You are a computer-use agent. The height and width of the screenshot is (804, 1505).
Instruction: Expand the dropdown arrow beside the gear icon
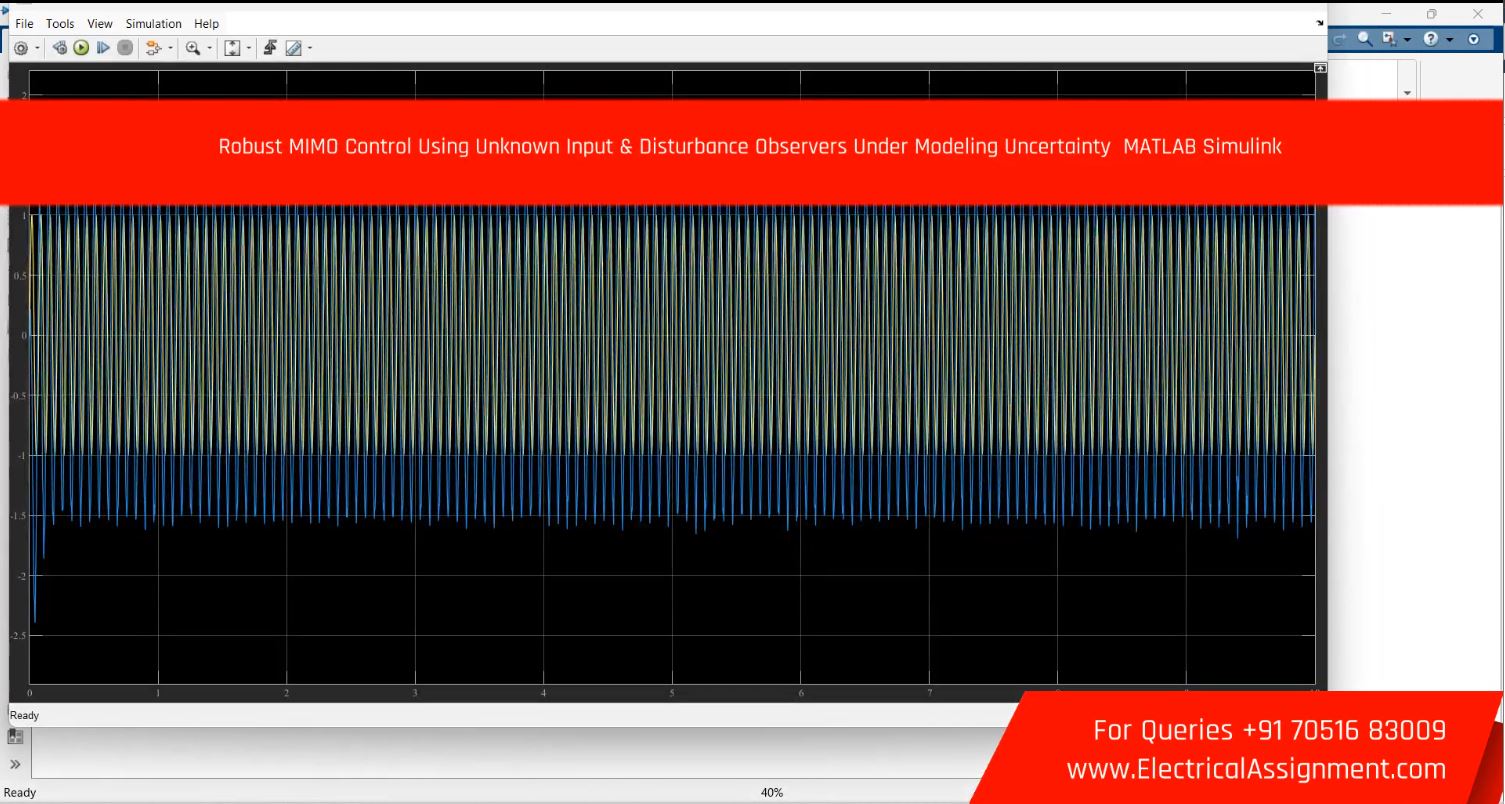(38, 48)
